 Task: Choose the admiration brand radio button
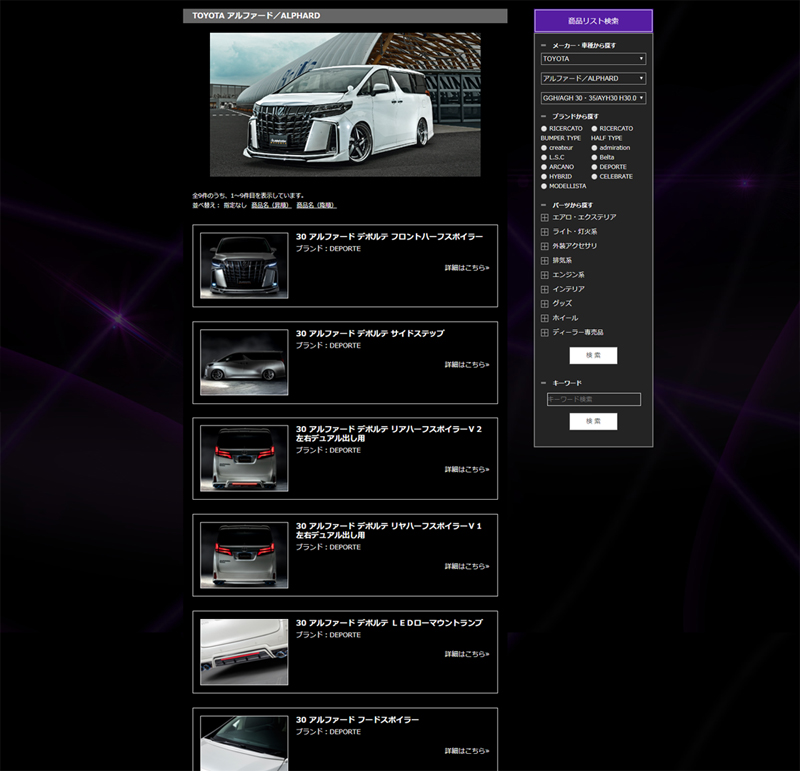pyautogui.click(x=594, y=148)
